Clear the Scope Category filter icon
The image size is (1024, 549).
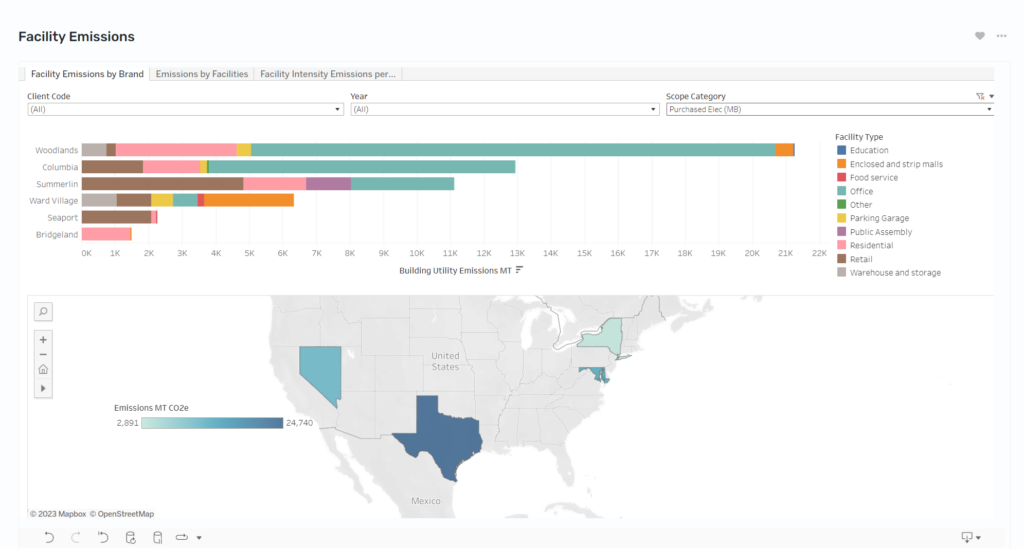[980, 96]
